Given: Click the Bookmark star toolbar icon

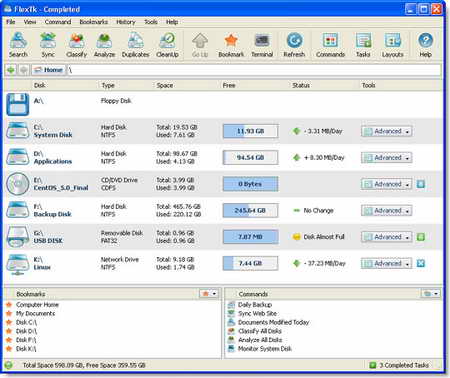Looking at the screenshot, I should point(231,45).
